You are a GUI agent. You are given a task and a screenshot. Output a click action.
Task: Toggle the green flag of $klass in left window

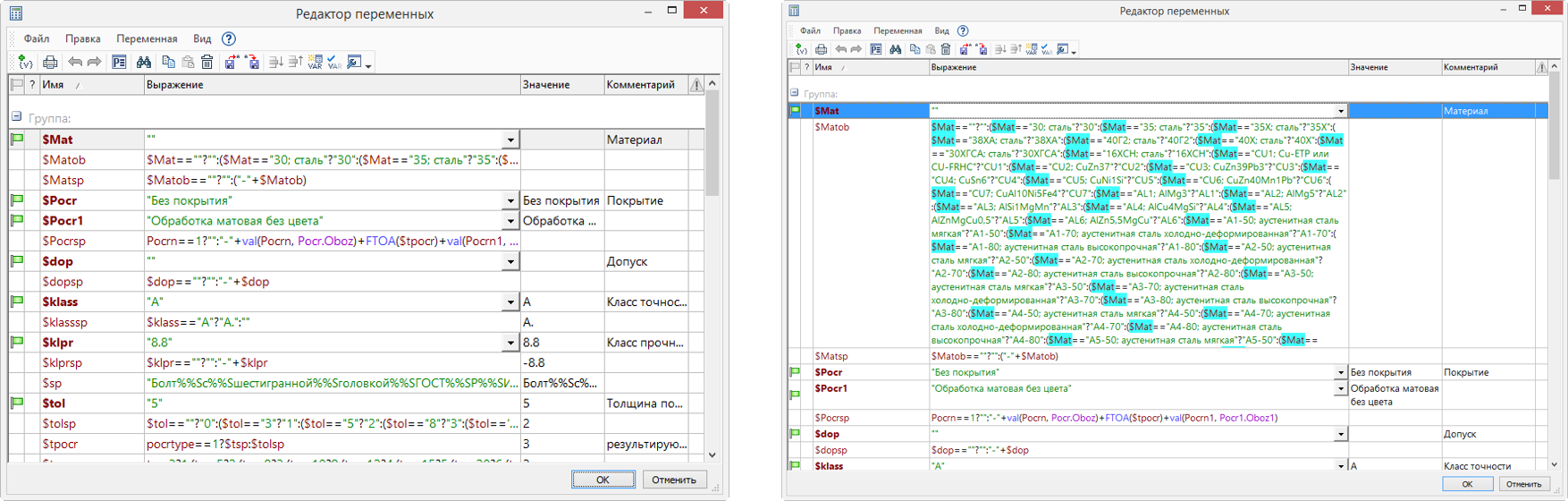[x=17, y=301]
